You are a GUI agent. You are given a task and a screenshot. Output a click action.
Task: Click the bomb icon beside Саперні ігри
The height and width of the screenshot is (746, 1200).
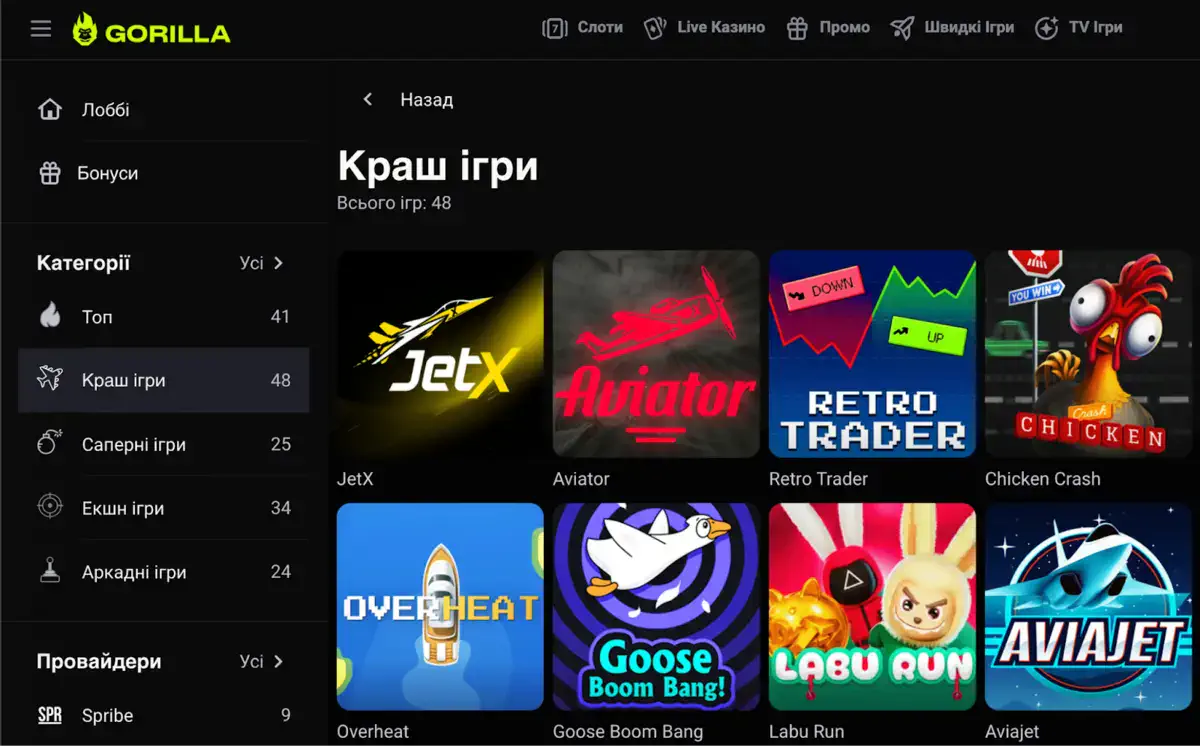[50, 444]
